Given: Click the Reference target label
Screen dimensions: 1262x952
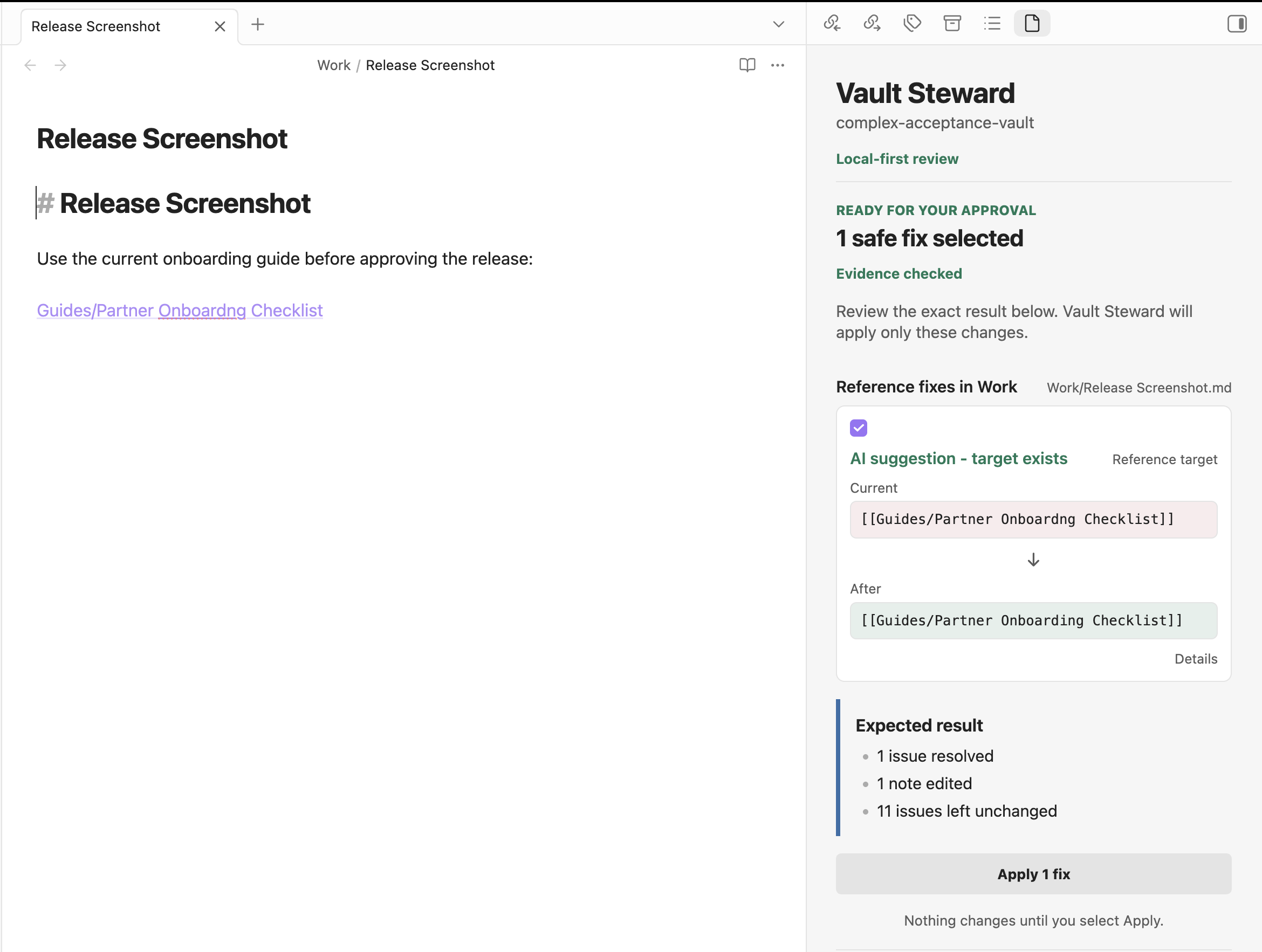Looking at the screenshot, I should point(1164,460).
